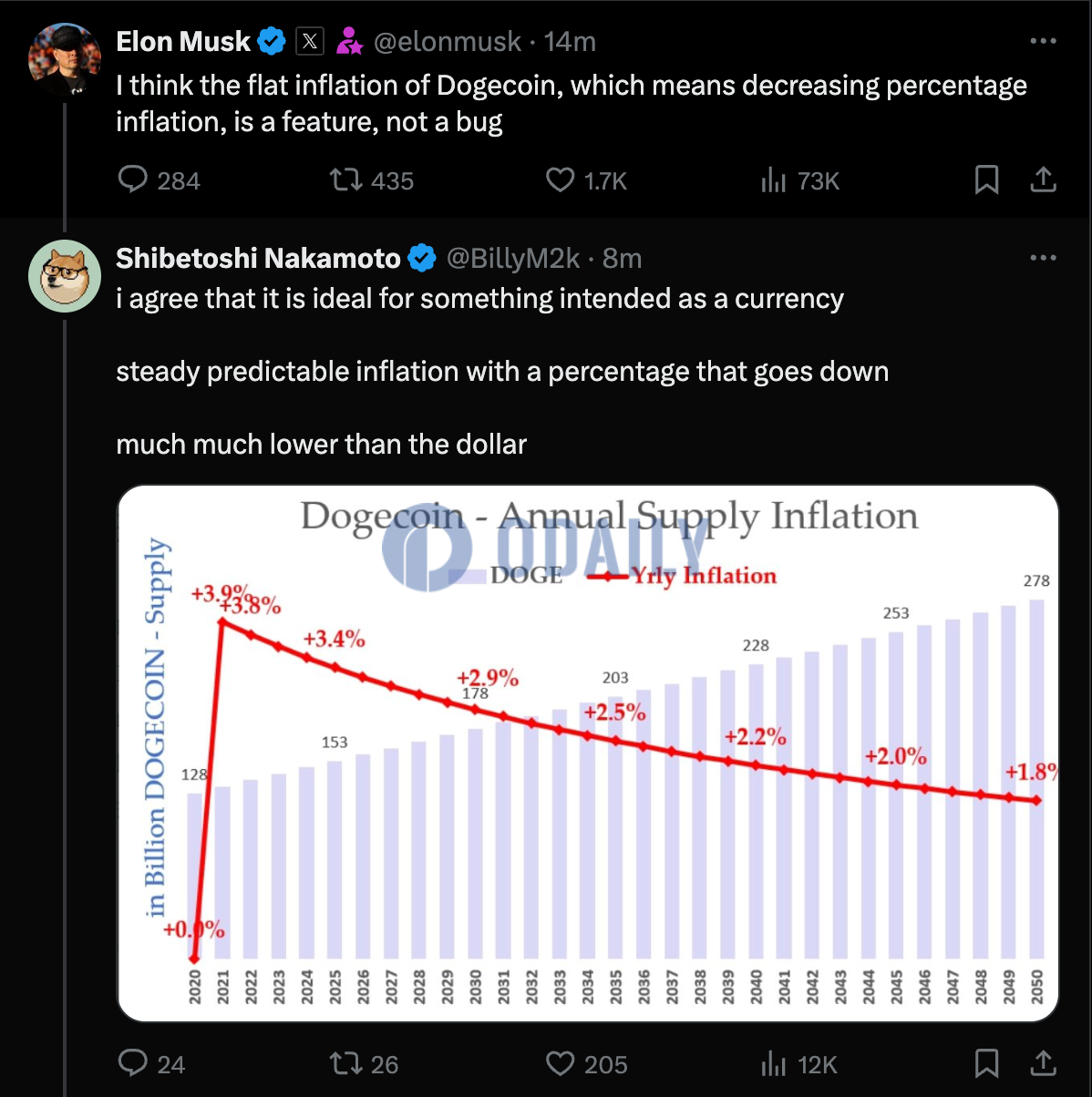Share Elon Musk's tweet

point(1043,179)
